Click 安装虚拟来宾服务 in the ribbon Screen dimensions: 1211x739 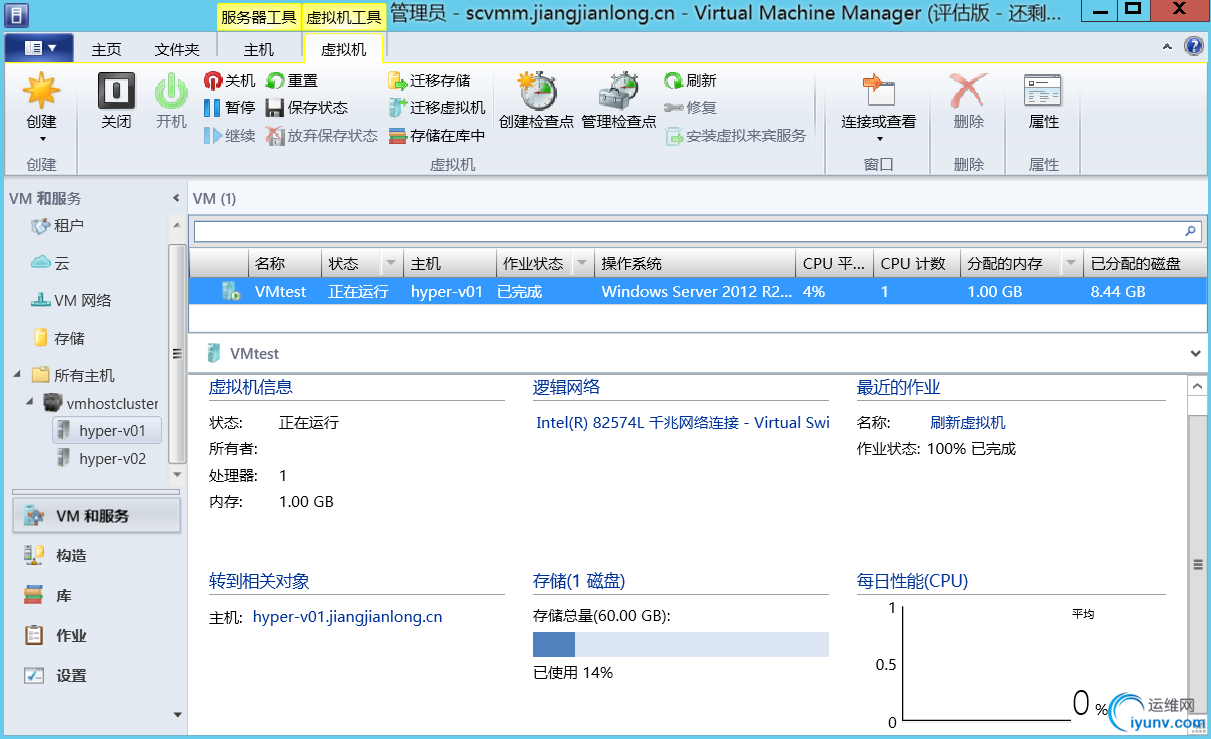735,135
